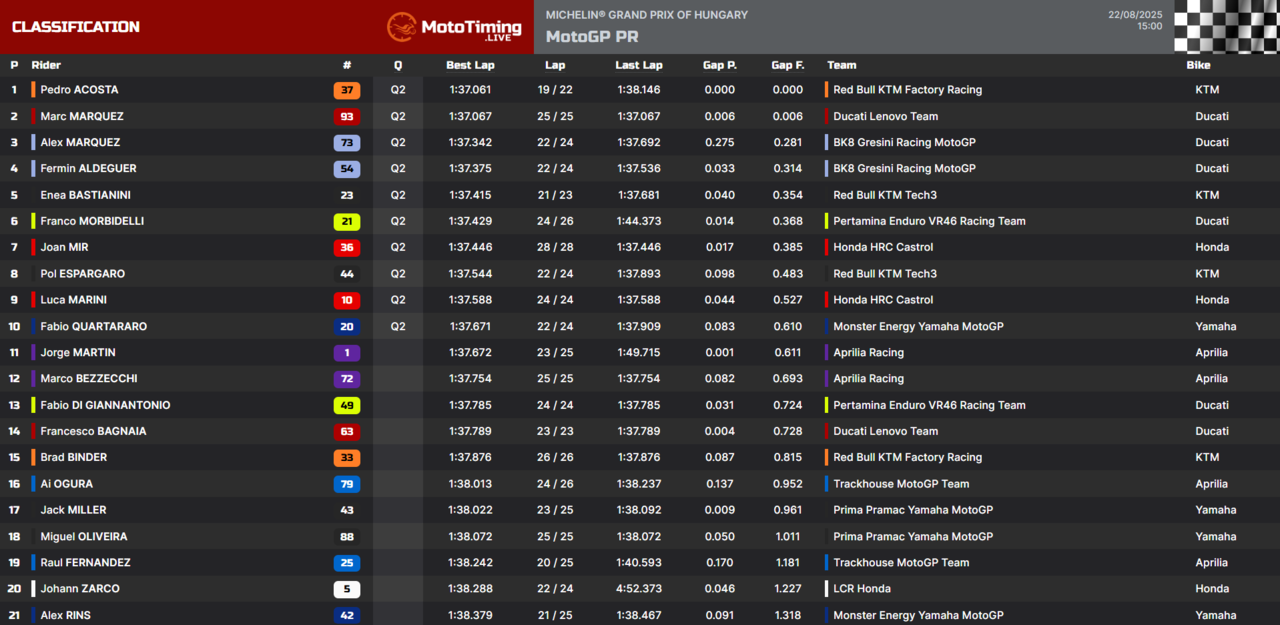Click Zarco's last lap 4:52.373
The width and height of the screenshot is (1280, 625).
click(x=639, y=589)
